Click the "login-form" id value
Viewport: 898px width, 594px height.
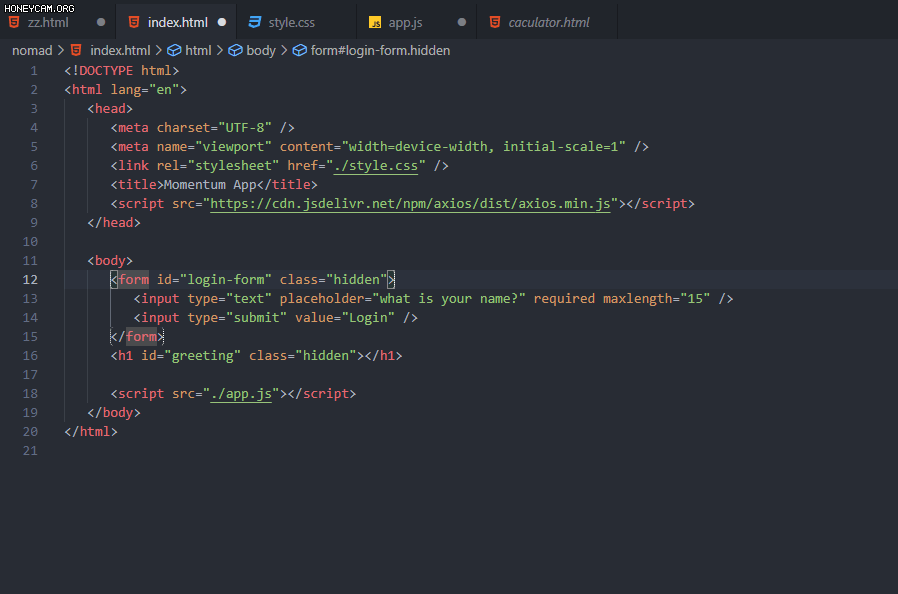point(226,280)
